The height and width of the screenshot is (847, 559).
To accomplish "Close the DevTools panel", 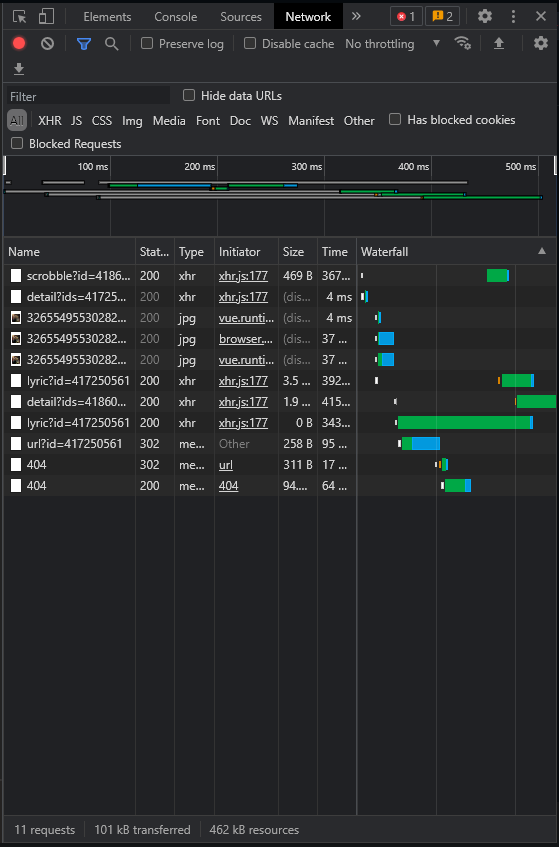I will pyautogui.click(x=541, y=16).
